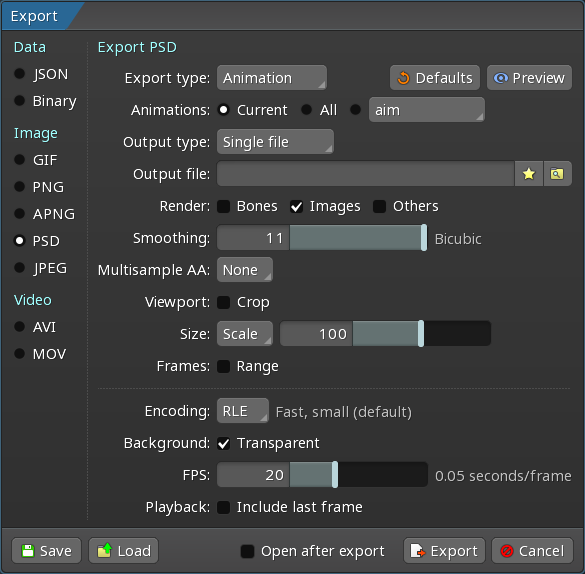Open the Encoding RLE dropdown
Viewport: 585px width, 574px height.
[243, 411]
